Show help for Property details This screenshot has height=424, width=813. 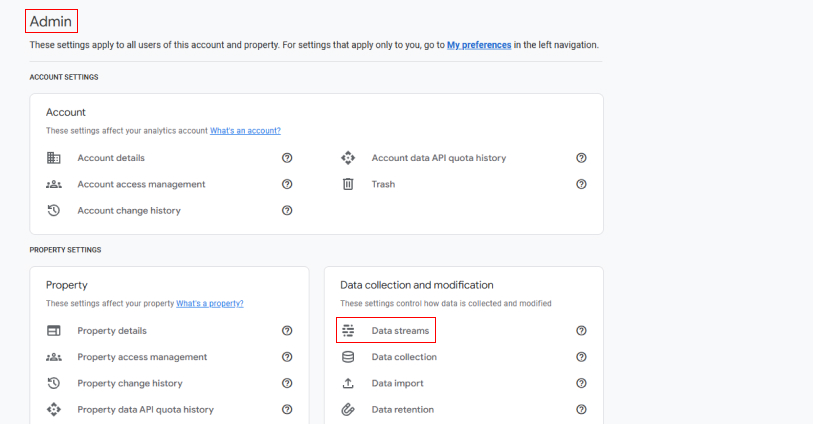point(287,331)
